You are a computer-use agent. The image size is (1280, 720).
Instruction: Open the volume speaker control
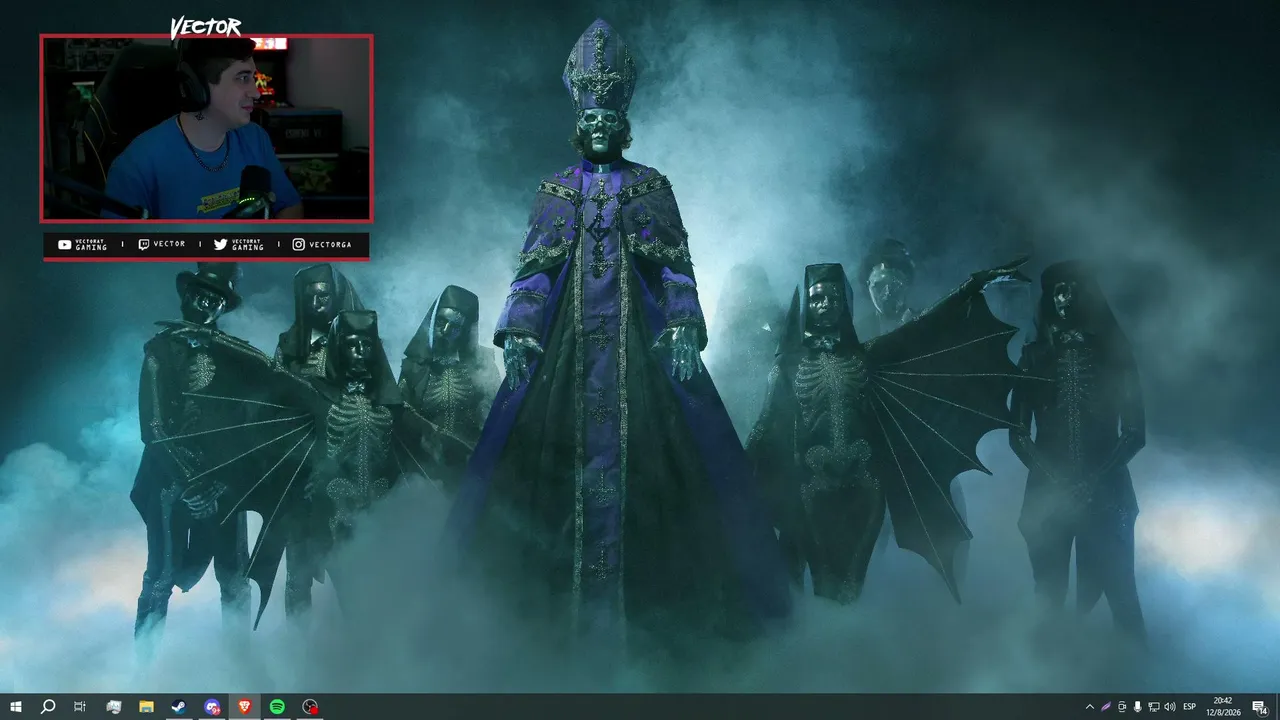1170,707
